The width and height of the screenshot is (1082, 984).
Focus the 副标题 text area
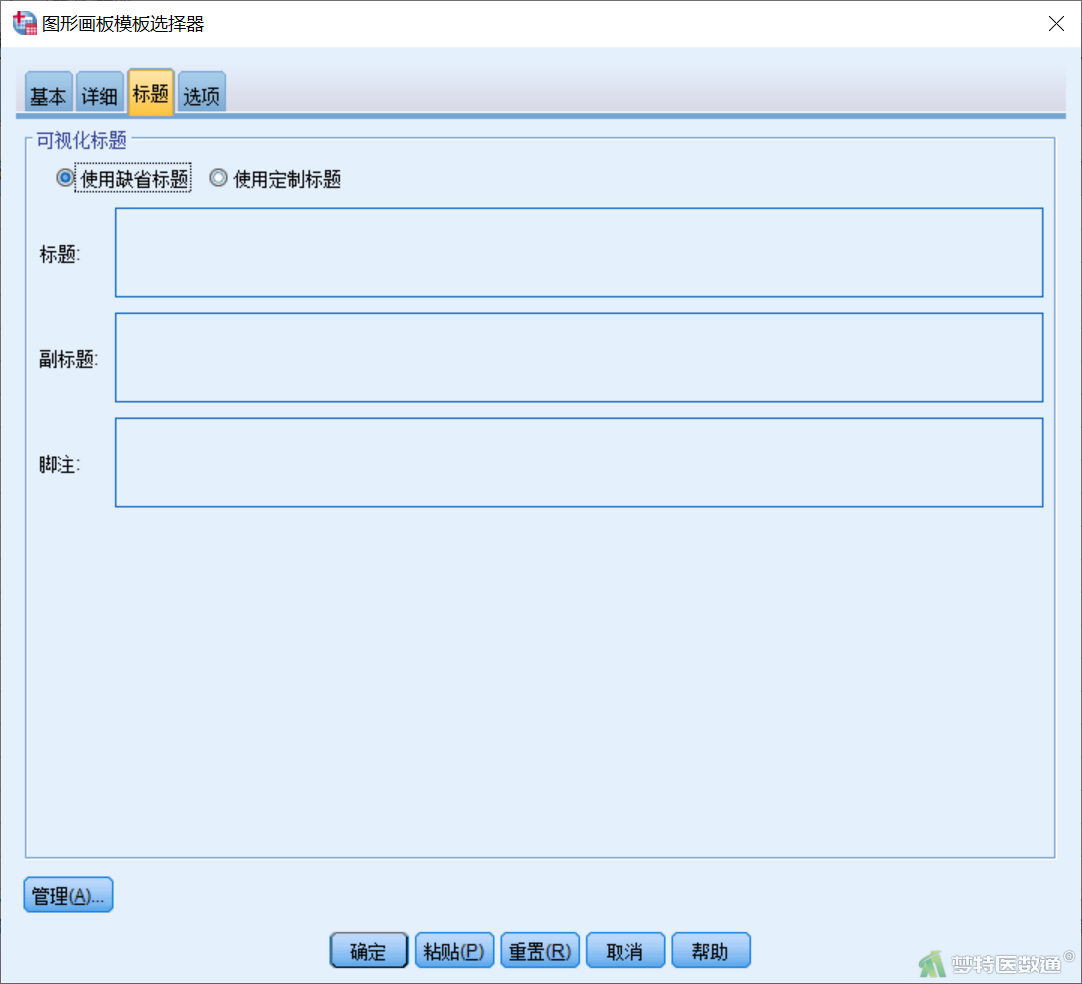[579, 357]
